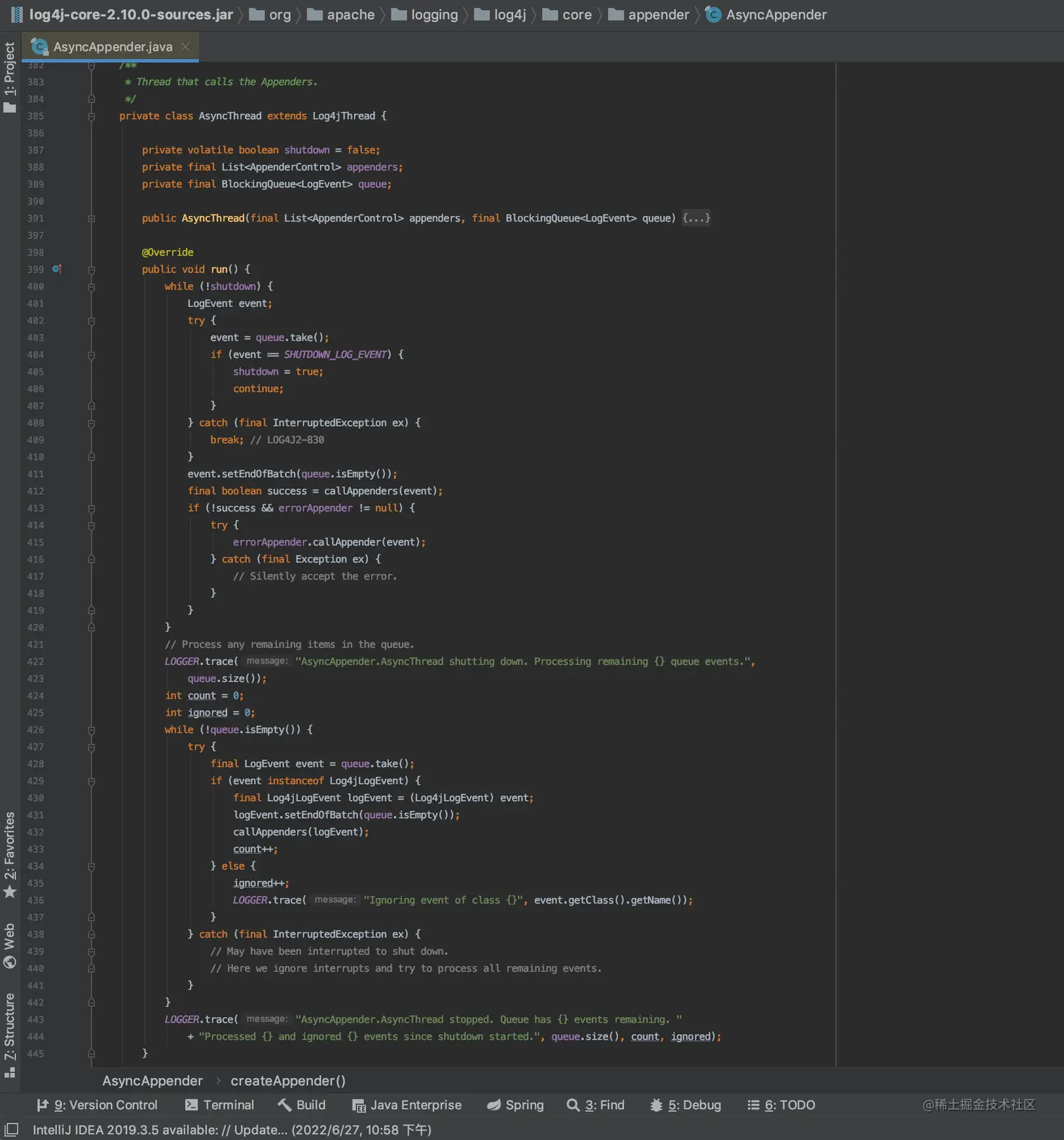Screen dimensions: 1064x1140
Task: Click AsyncAppender in the bottom breadcrumb
Action: coord(153,1080)
